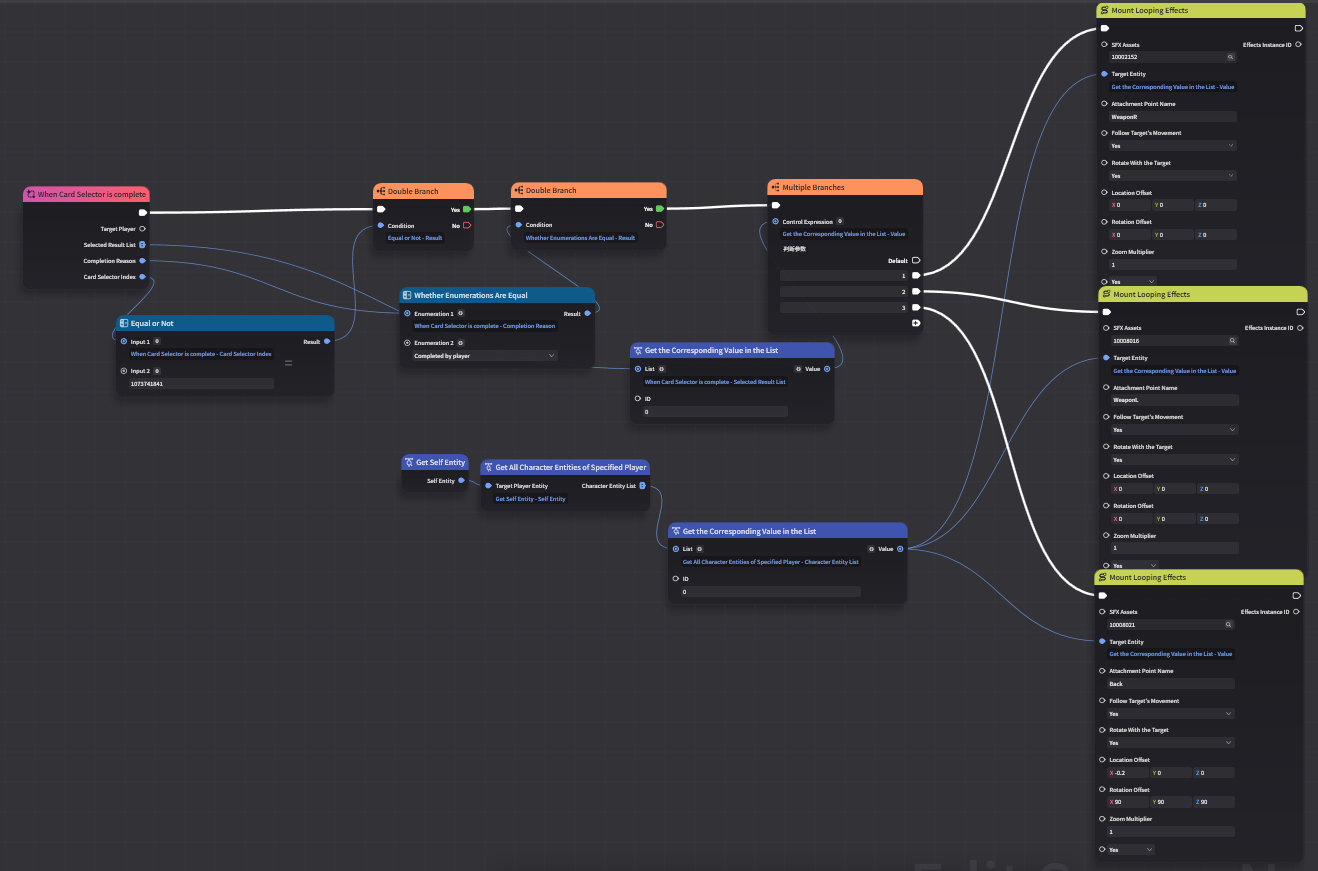Click the WeaponR attachment point name field
This screenshot has height=871, width=1318.
click(1173, 116)
